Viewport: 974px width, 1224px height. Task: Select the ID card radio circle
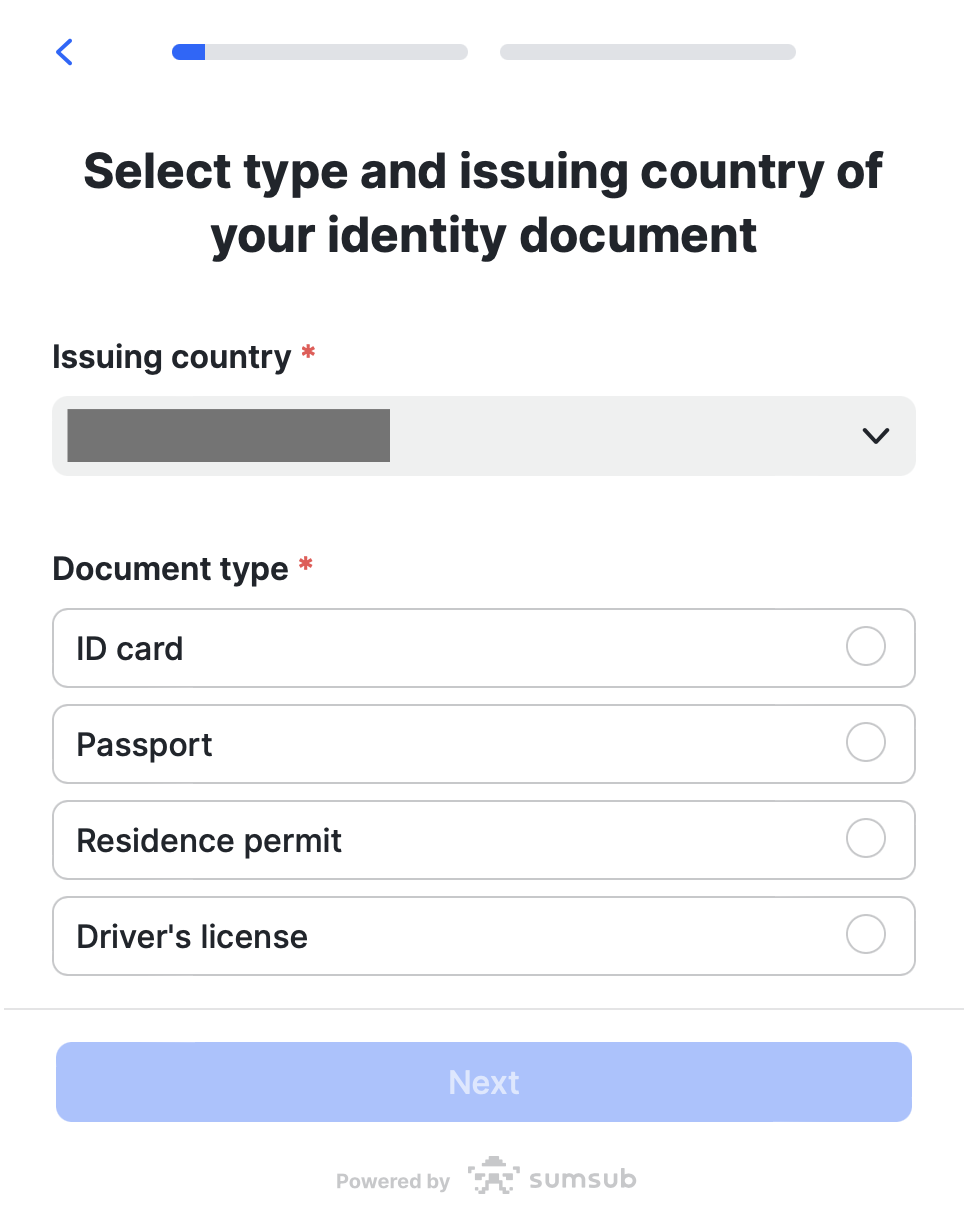pos(865,647)
